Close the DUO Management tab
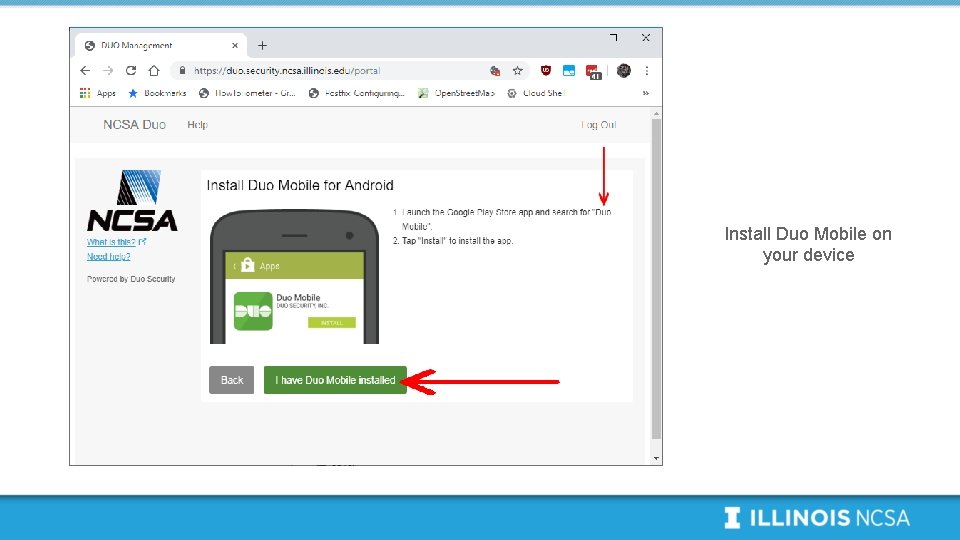This screenshot has width=960, height=540. (235, 45)
